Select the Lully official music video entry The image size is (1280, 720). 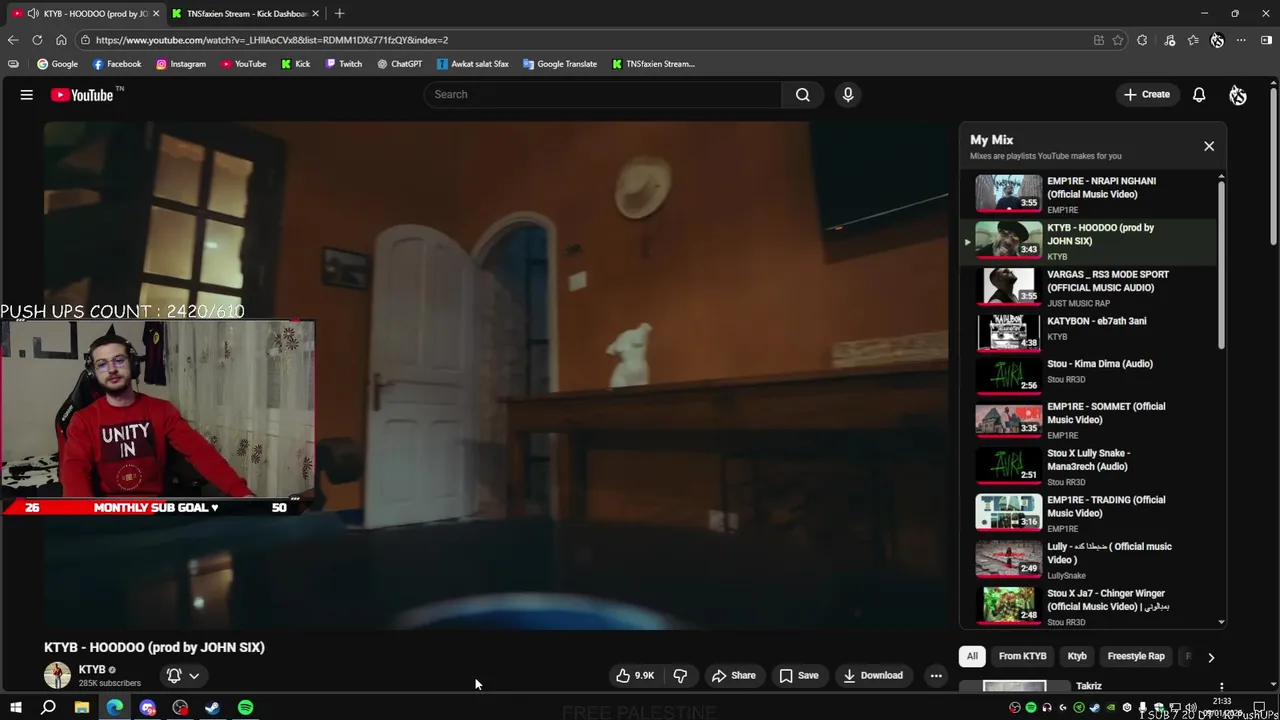[1090, 560]
